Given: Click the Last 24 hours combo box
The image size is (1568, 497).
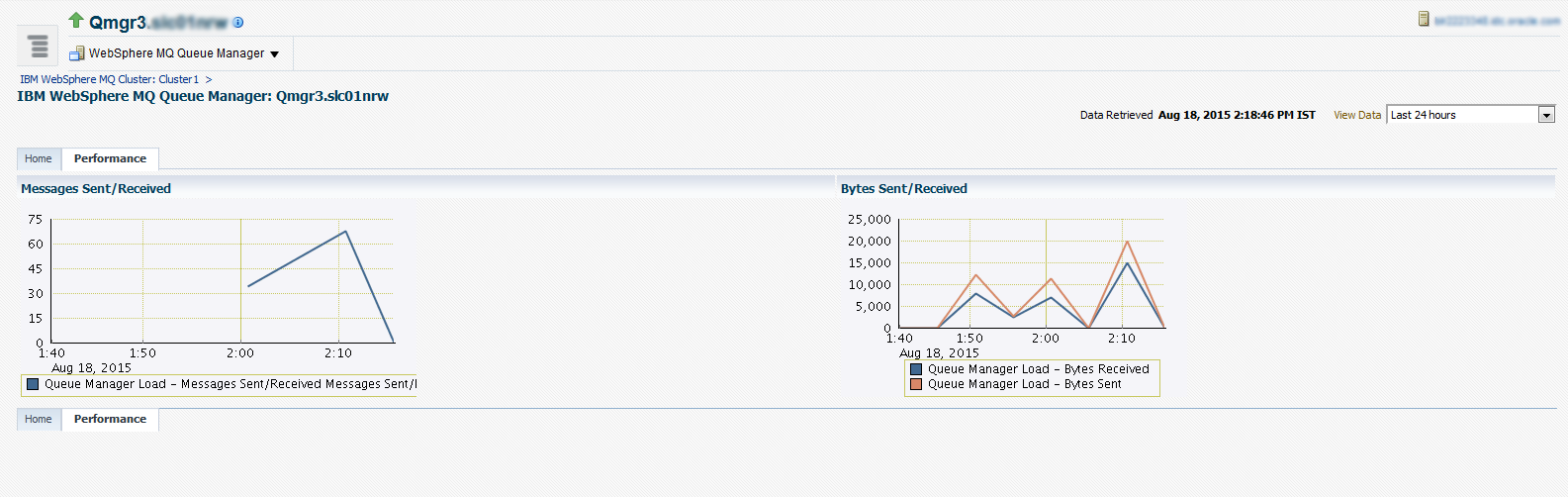Looking at the screenshot, I should click(1471, 115).
